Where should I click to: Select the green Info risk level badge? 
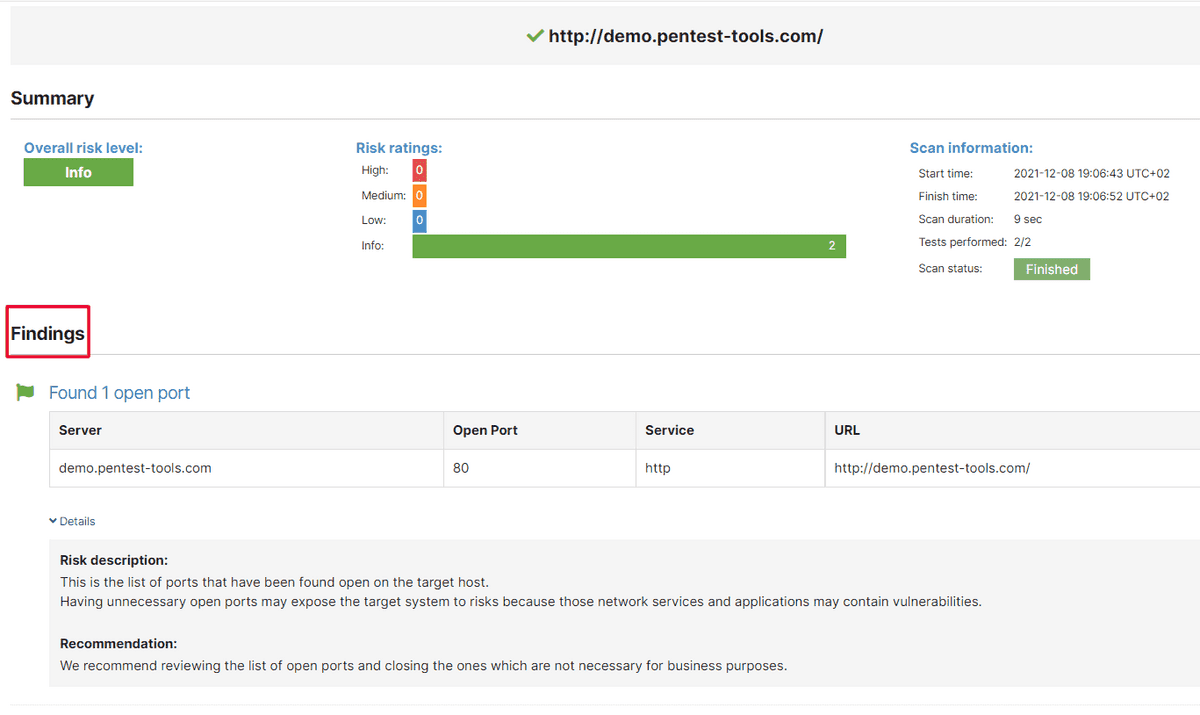click(78, 172)
